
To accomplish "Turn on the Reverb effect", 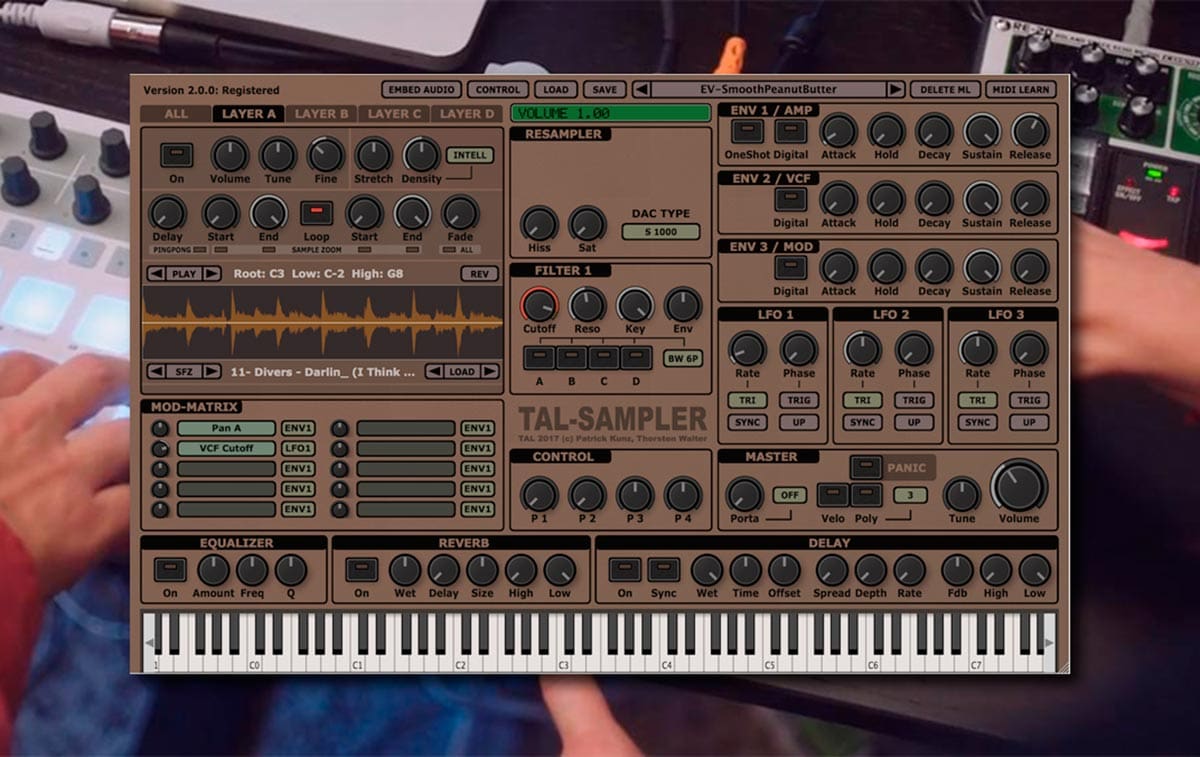I will (361, 570).
